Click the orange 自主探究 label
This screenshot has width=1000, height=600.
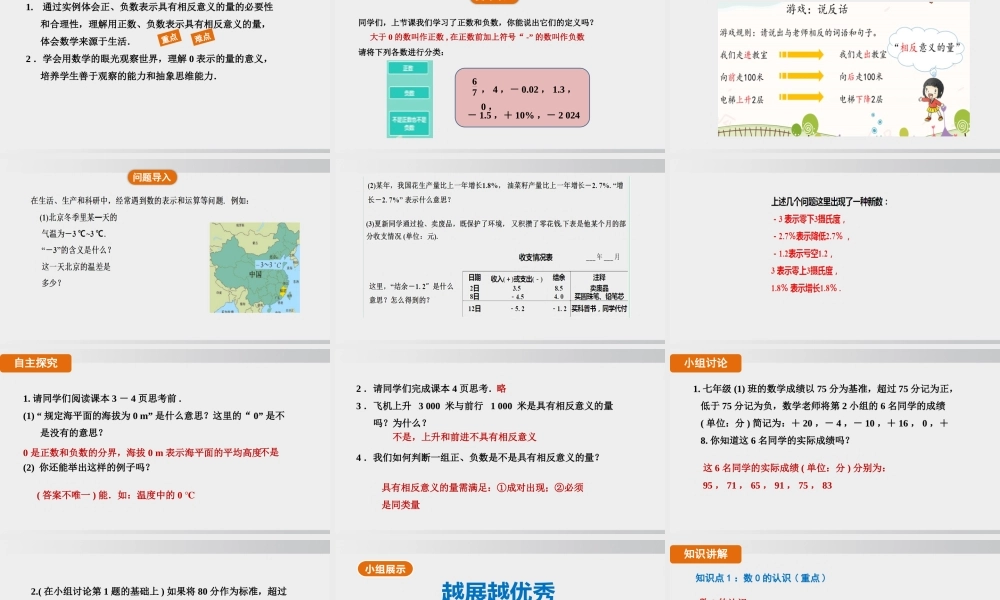tap(36, 363)
